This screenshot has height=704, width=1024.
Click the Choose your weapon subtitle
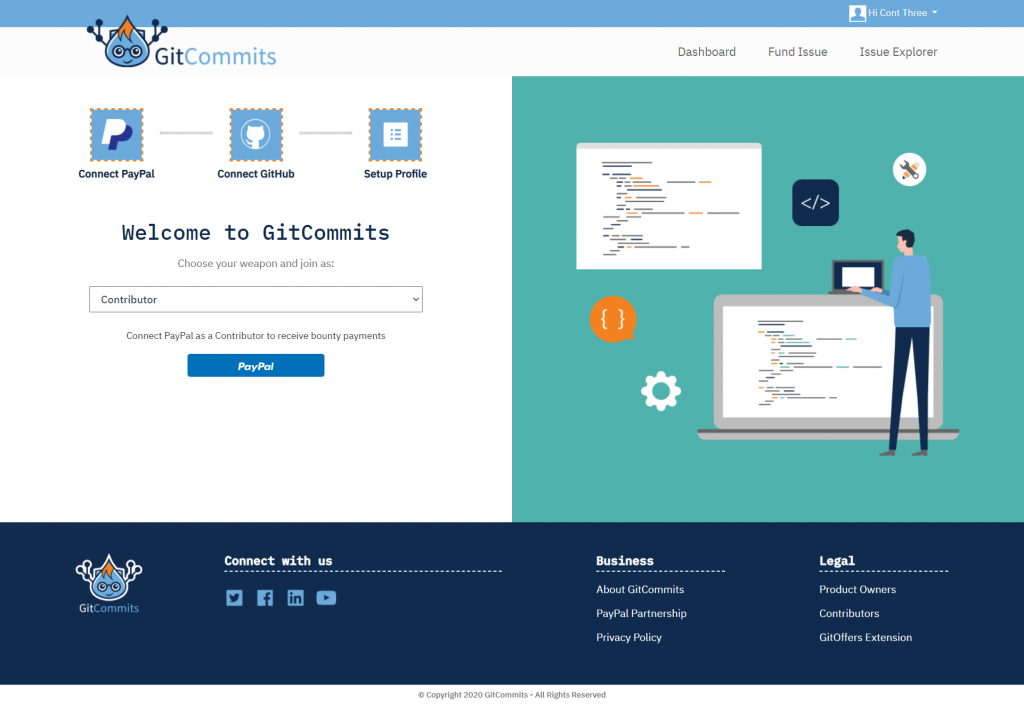pos(256,263)
